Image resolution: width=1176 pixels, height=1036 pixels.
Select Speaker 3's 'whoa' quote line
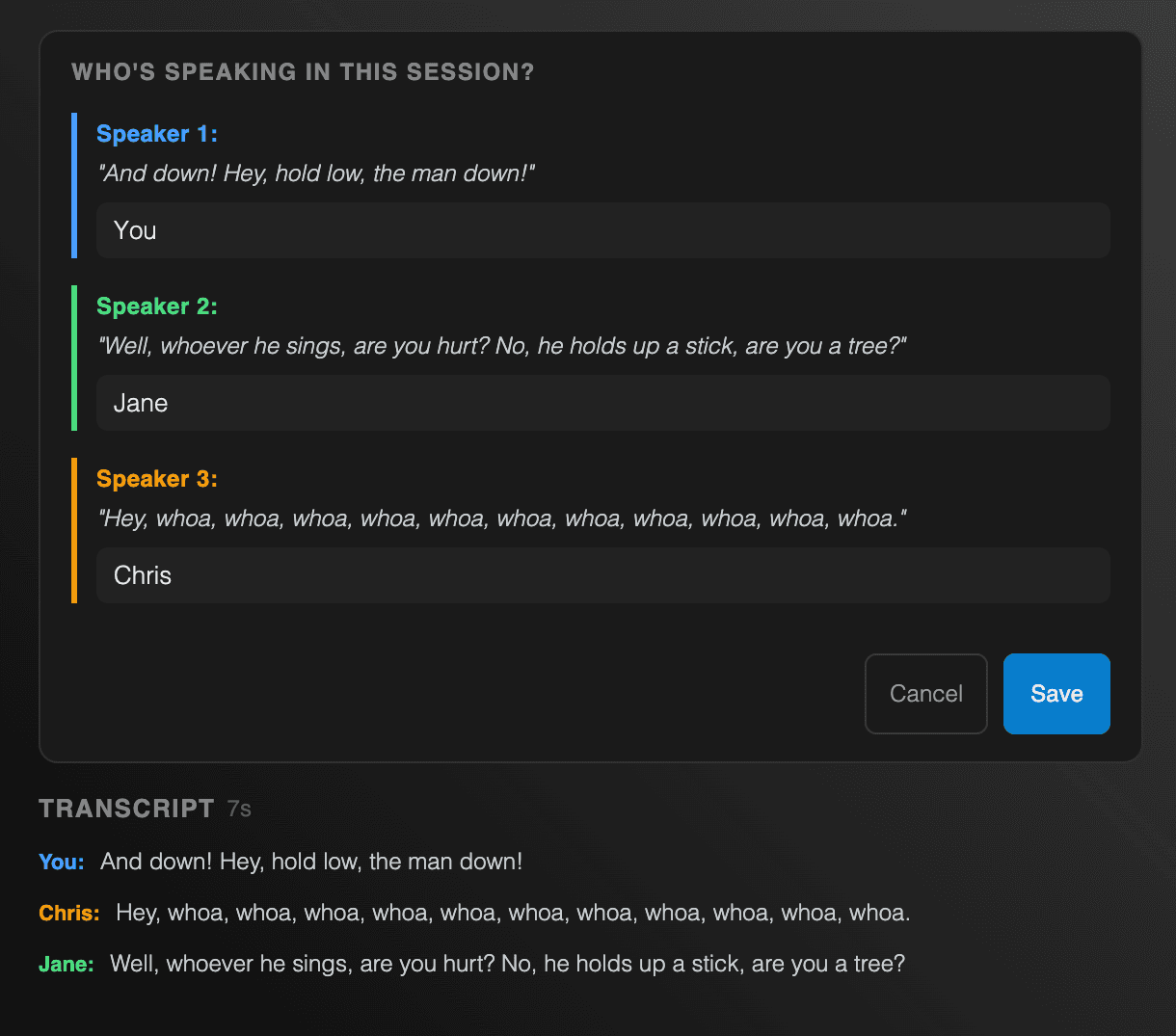click(501, 518)
